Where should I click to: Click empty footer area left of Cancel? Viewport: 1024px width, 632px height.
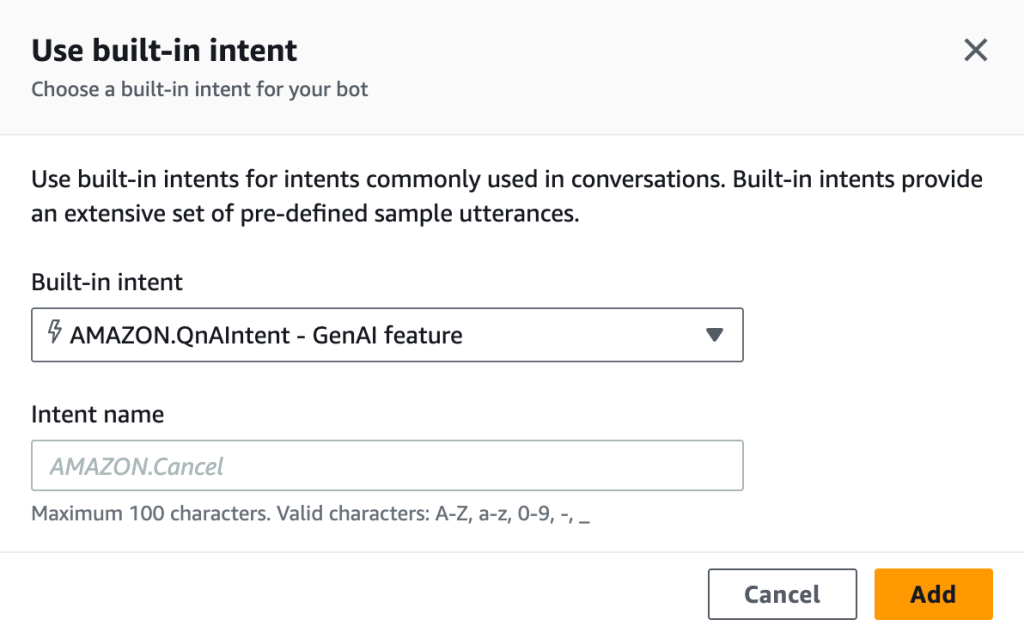pos(350,594)
